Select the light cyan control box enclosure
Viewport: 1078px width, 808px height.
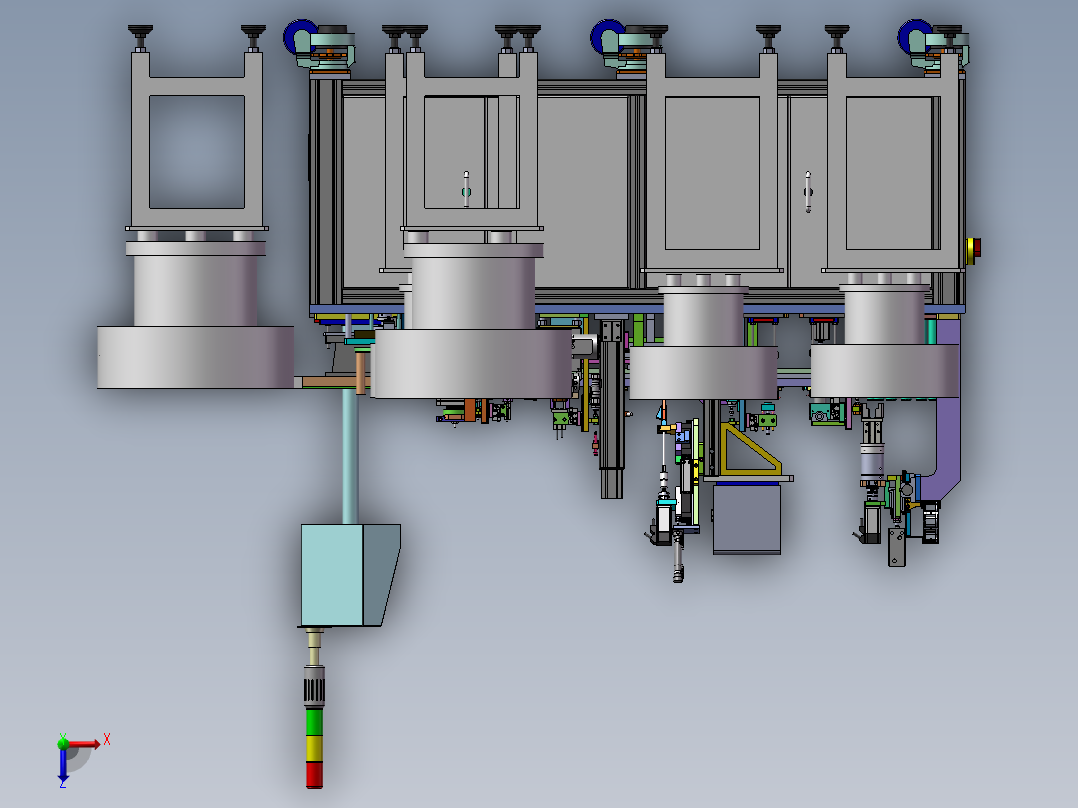click(350, 575)
